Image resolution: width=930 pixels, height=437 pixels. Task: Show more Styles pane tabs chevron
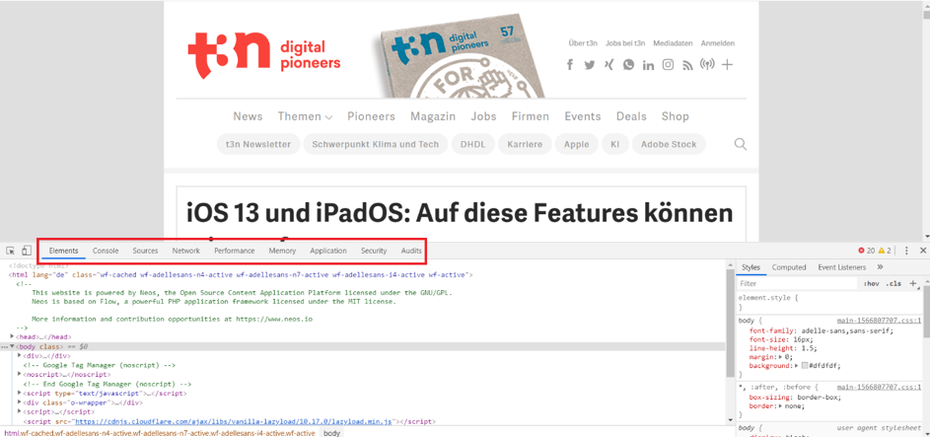point(880,267)
